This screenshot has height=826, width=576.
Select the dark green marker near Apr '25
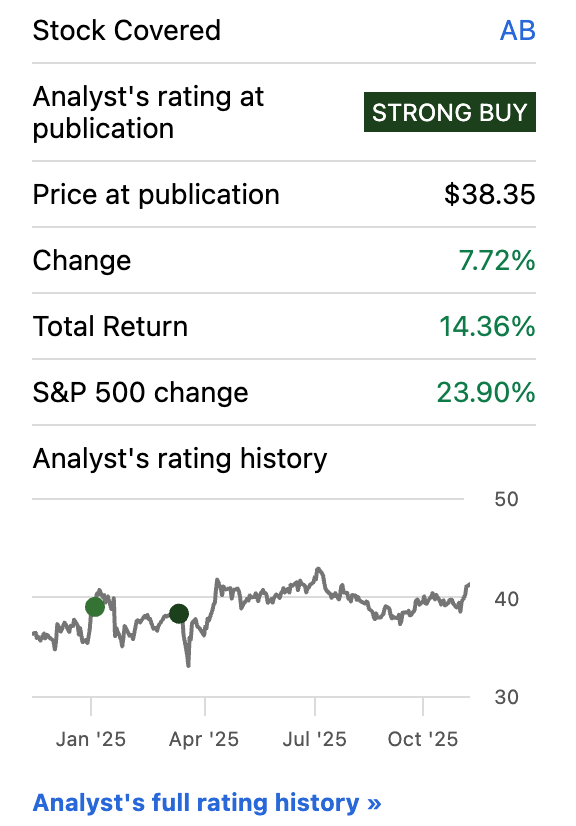[180, 612]
